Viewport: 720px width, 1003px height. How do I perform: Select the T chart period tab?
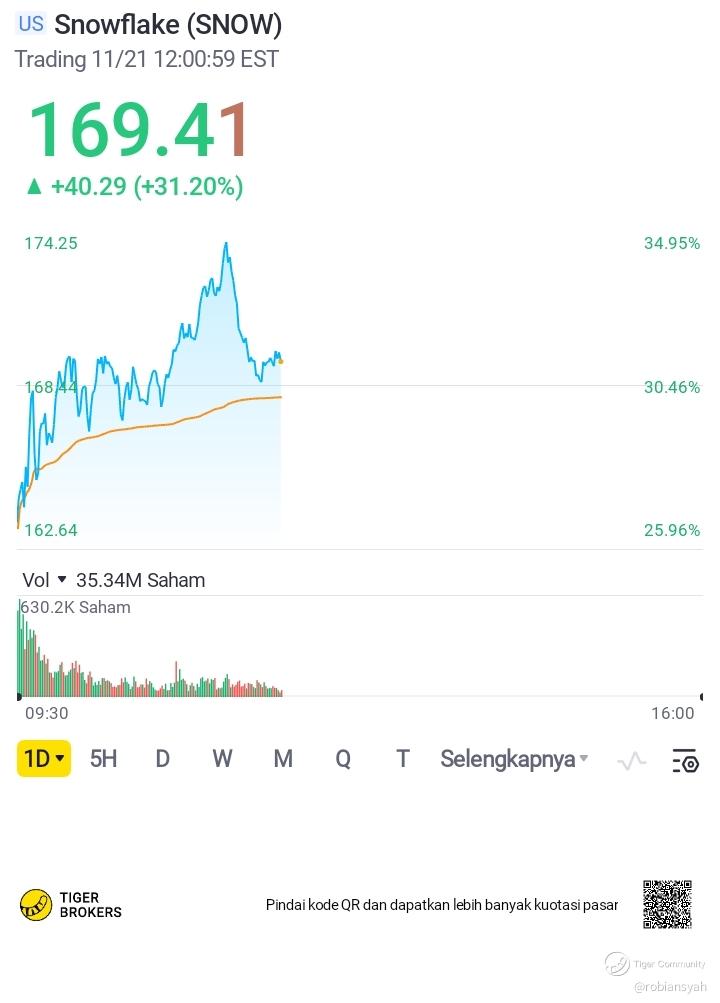403,759
